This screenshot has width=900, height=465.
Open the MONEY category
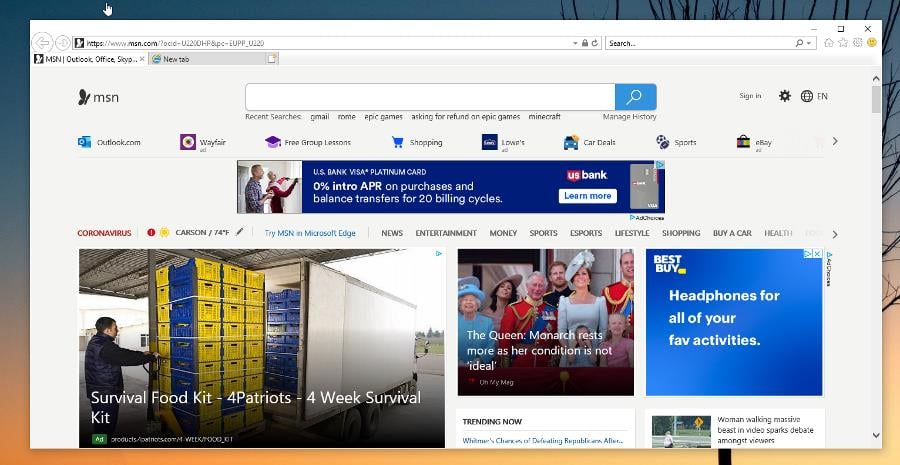tap(503, 233)
